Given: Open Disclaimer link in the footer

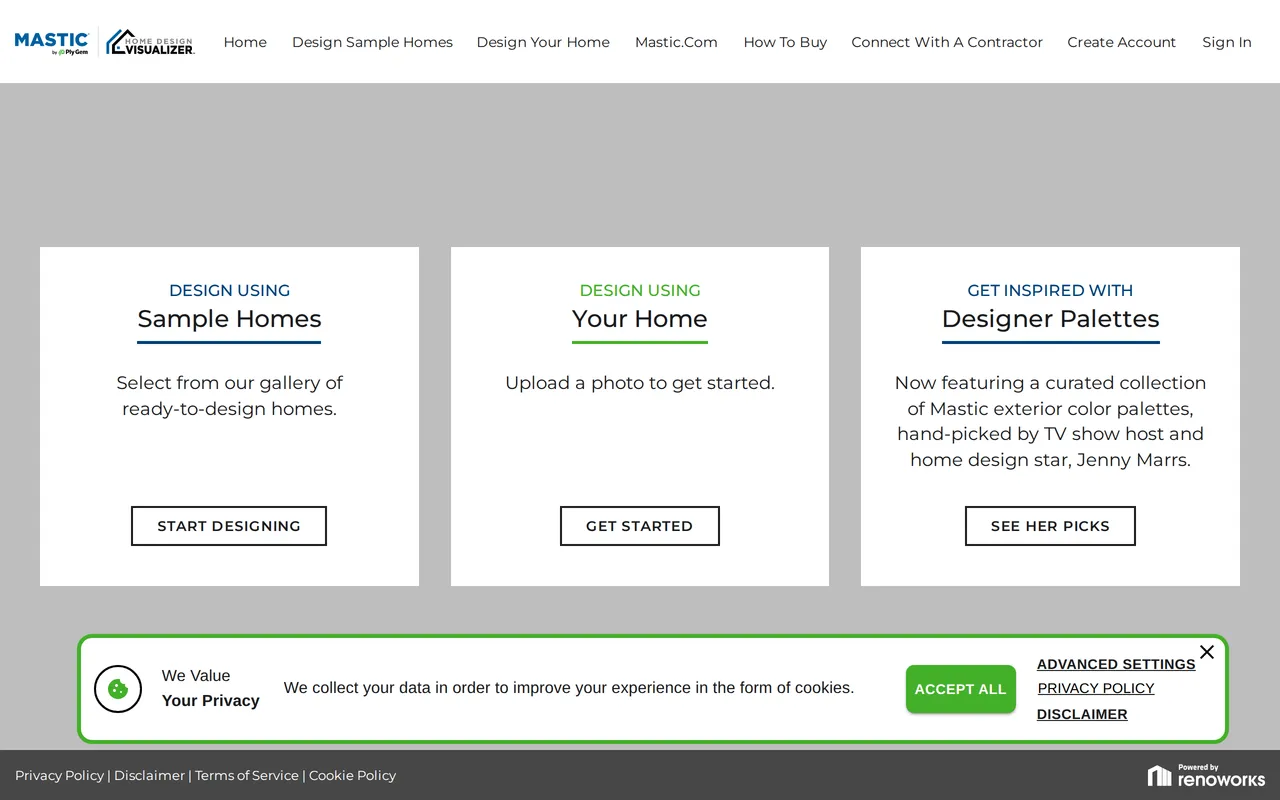Looking at the screenshot, I should pyautogui.click(x=149, y=775).
